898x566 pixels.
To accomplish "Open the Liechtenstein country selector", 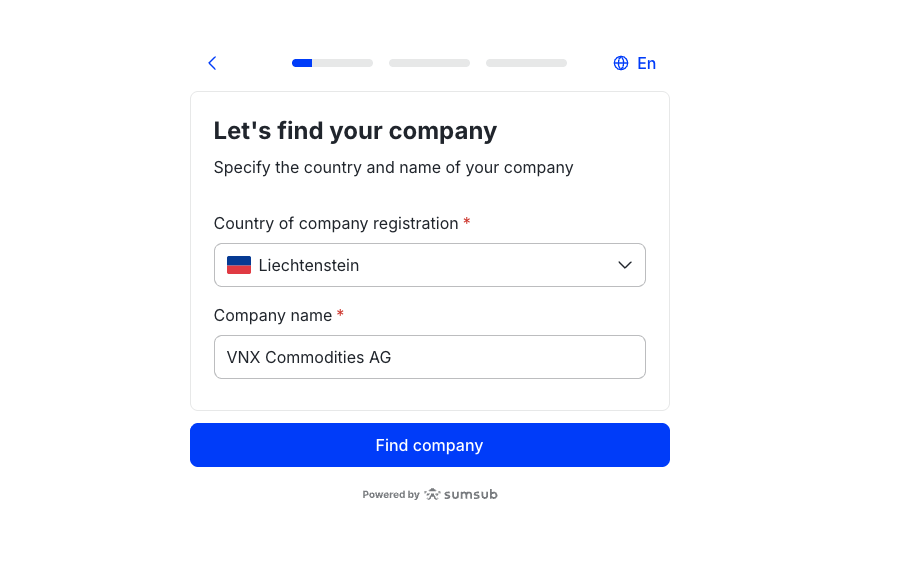I will coord(429,265).
